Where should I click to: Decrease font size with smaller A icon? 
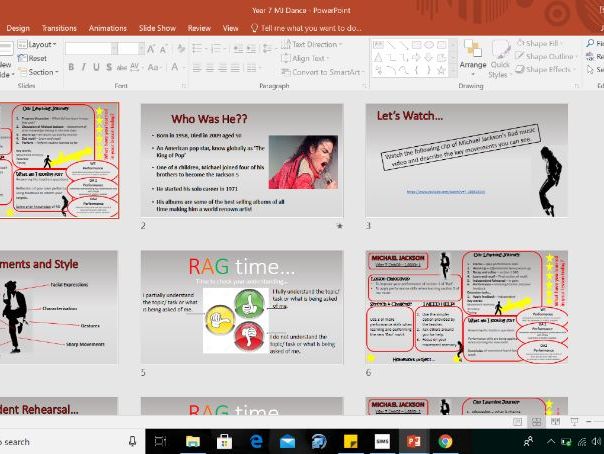coord(163,49)
